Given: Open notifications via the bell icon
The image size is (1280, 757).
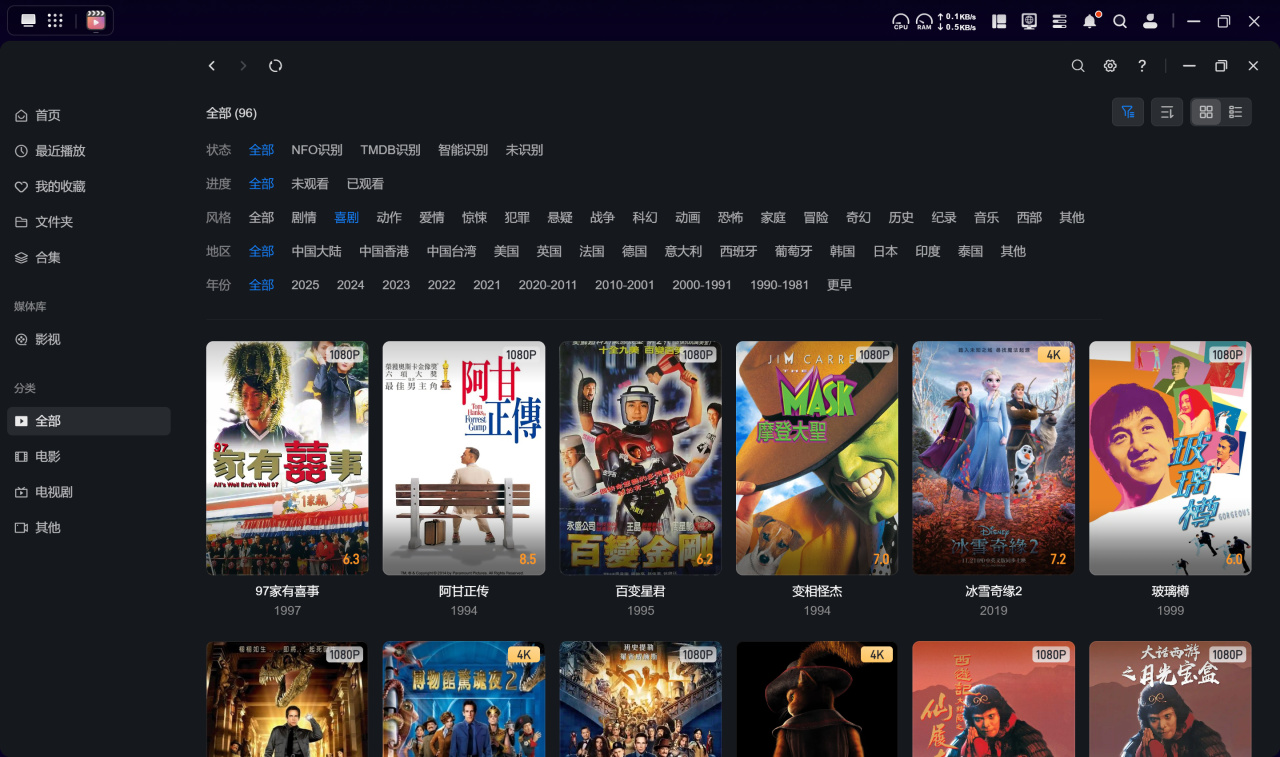Looking at the screenshot, I should [x=1090, y=21].
